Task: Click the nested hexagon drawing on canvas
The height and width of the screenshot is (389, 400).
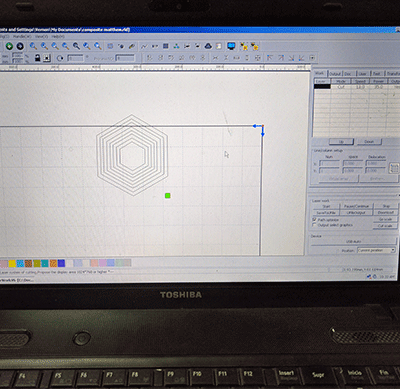Action: click(x=132, y=155)
